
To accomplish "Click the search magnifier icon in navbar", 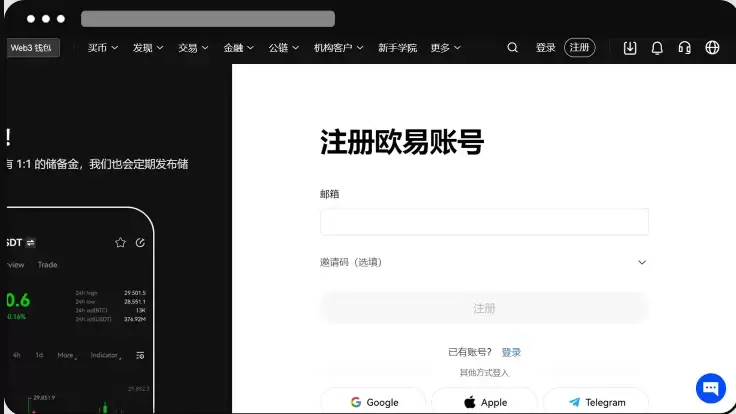I will point(513,47).
